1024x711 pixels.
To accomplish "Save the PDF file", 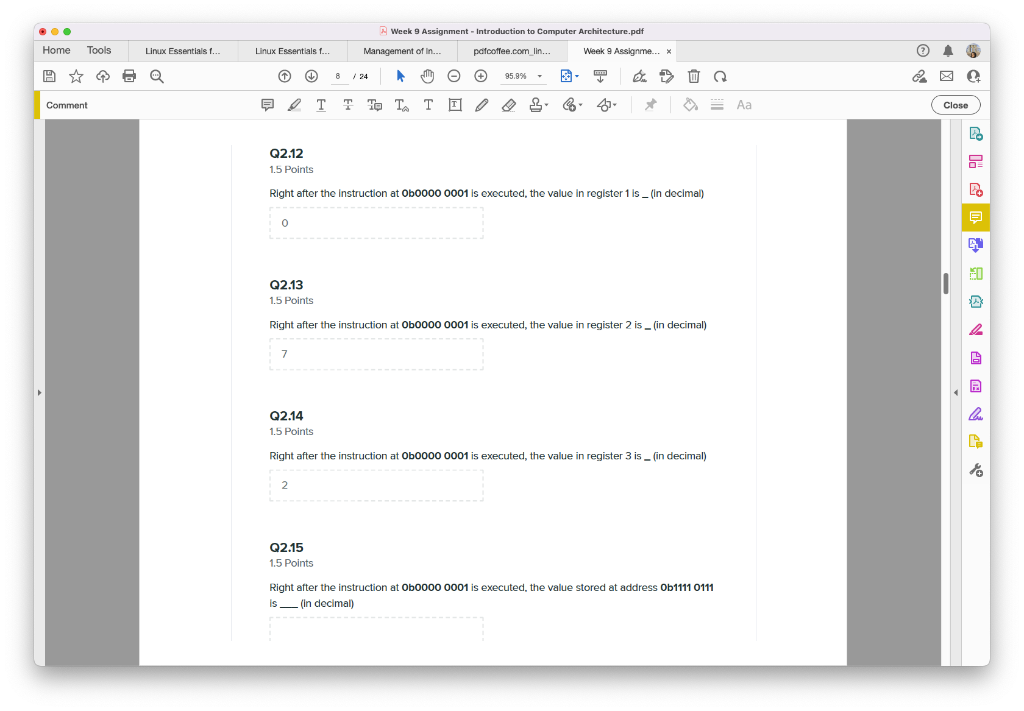I will 49,76.
